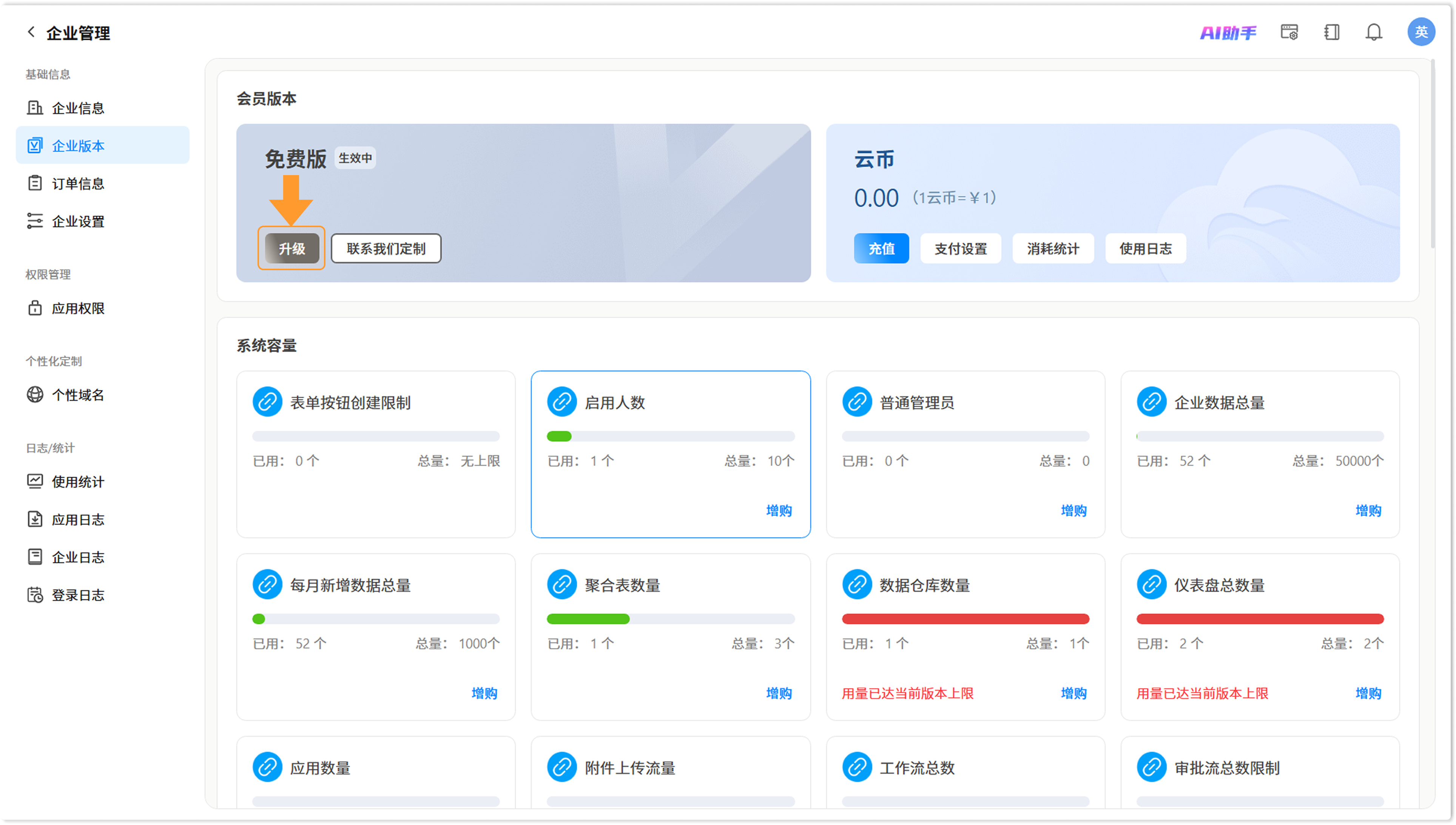Click the 企业设置 sliders icon
This screenshot has width=1456, height=825.
pyautogui.click(x=35, y=221)
